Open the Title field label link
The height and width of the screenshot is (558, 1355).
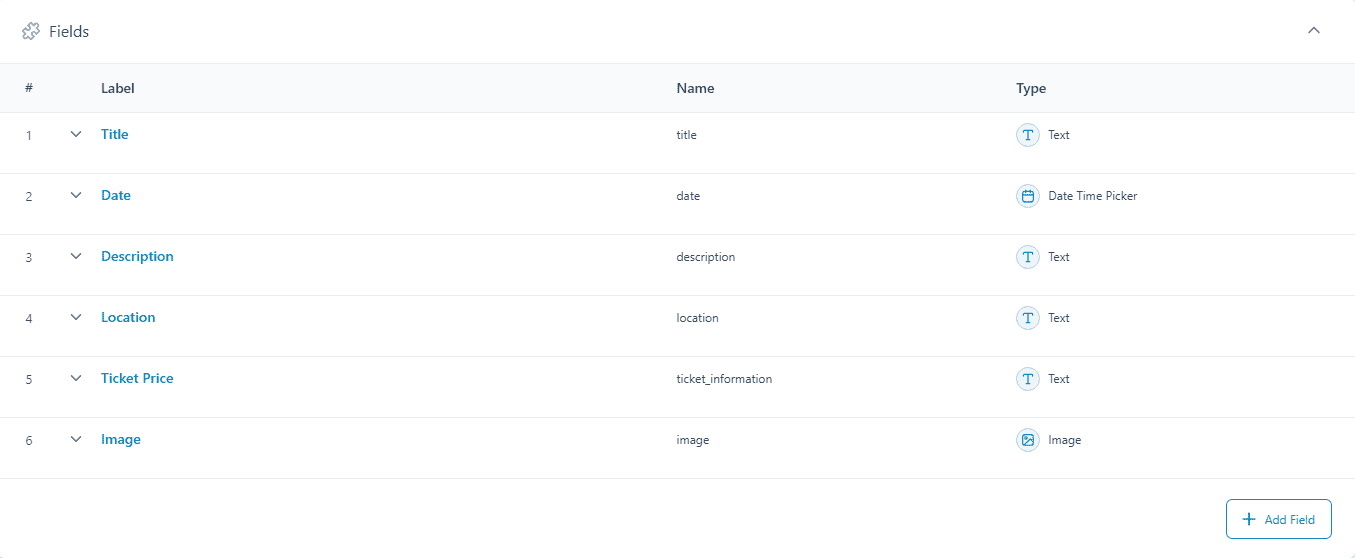115,134
